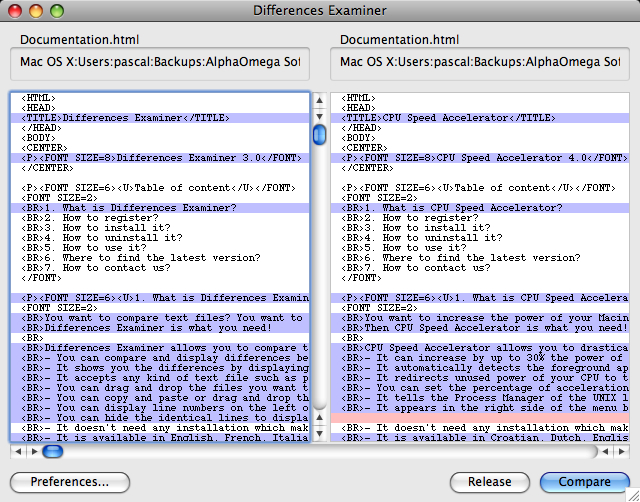Click the left-end scroll-left arrow of the horizontal scrollbar
The image size is (640, 502).
18,451
